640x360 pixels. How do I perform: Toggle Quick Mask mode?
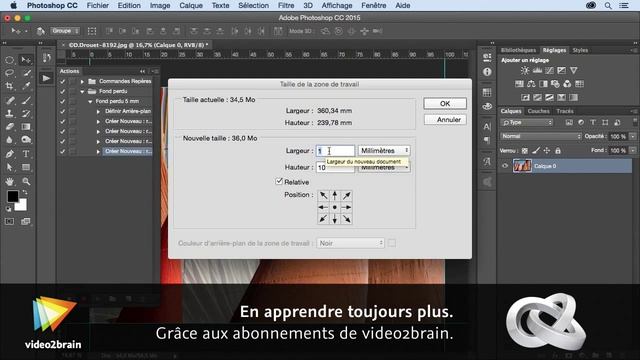[9, 221]
